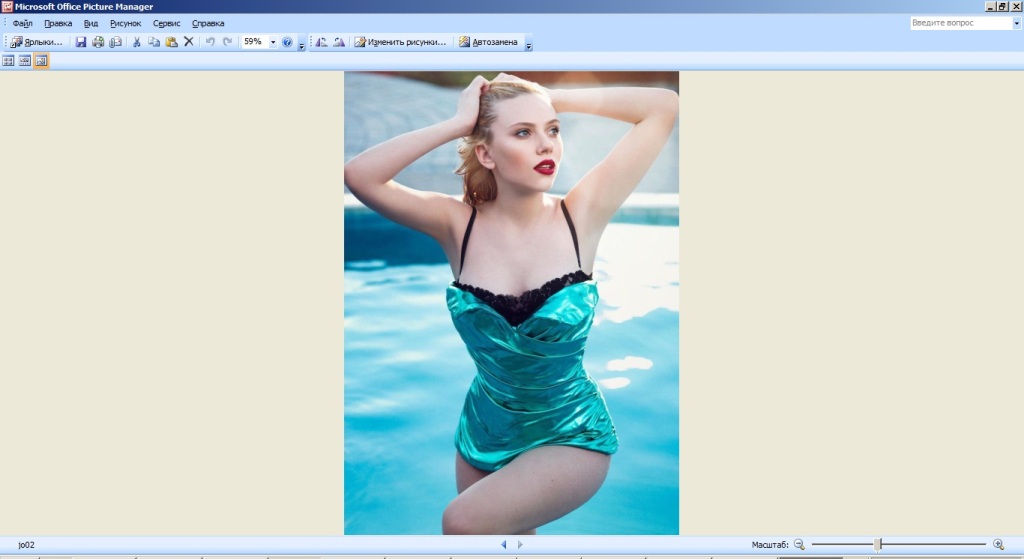The height and width of the screenshot is (559, 1024).
Task: Expand the standard toolbar options arrow
Action: (x=301, y=46)
